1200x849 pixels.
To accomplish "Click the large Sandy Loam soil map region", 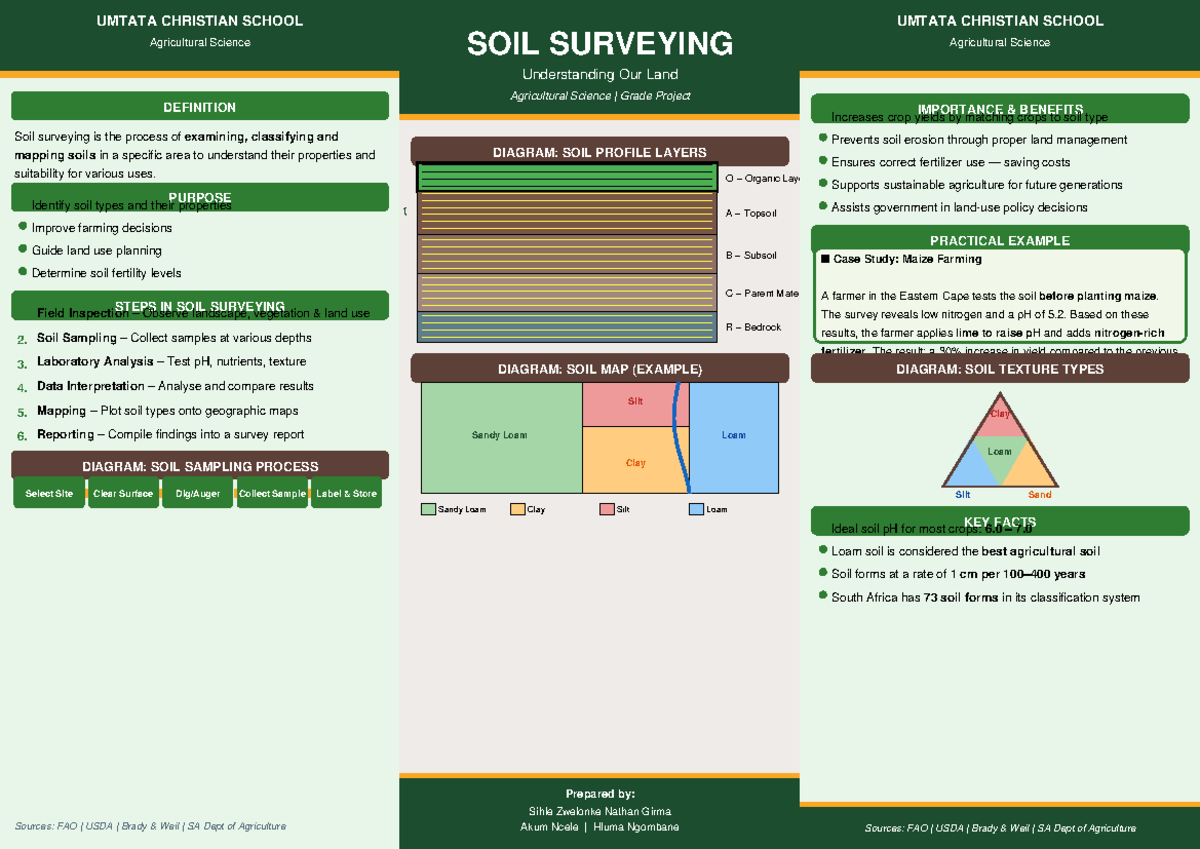I will [x=501, y=437].
